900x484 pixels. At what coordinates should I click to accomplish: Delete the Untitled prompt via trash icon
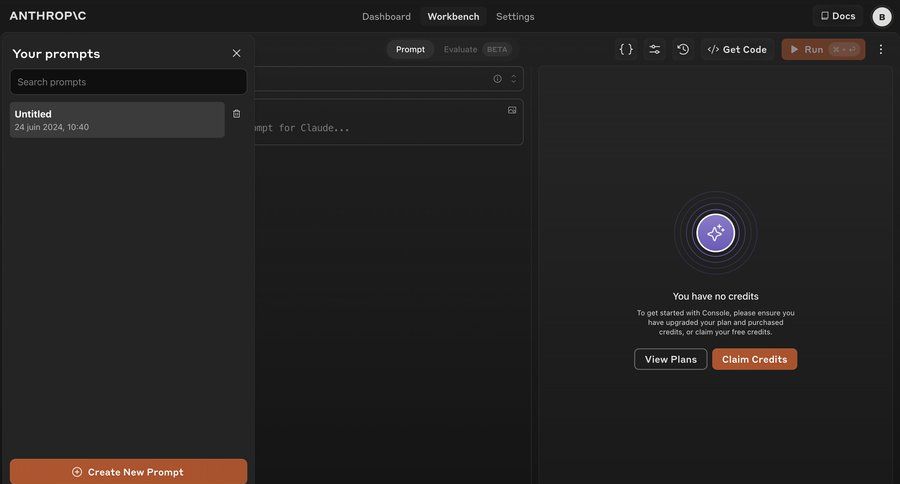click(x=236, y=114)
